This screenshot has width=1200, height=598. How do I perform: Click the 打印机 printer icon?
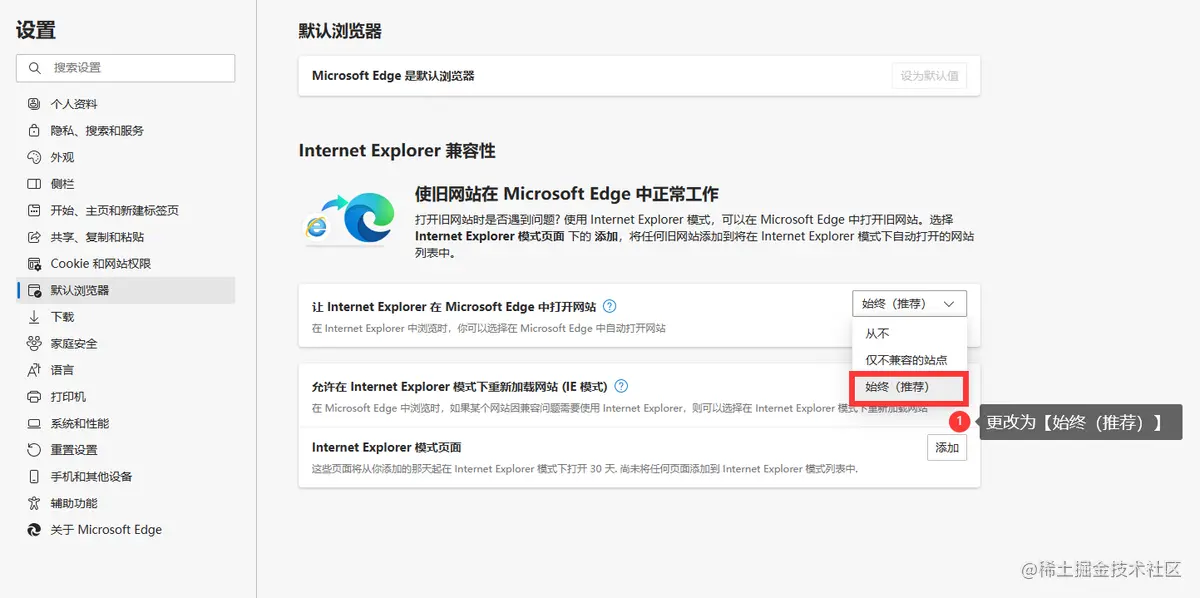coord(34,397)
